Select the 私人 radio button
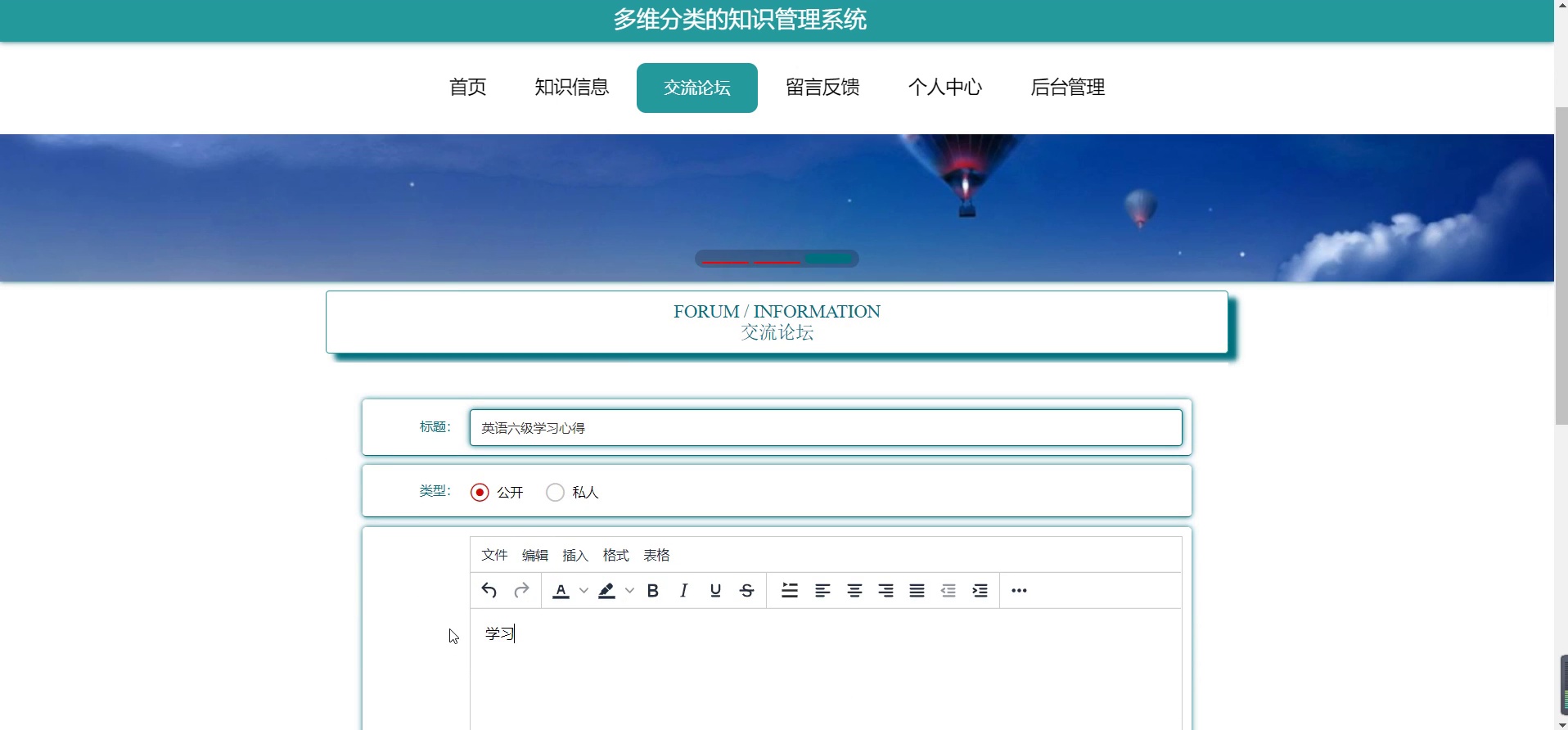This screenshot has width=1568, height=730. tap(555, 492)
